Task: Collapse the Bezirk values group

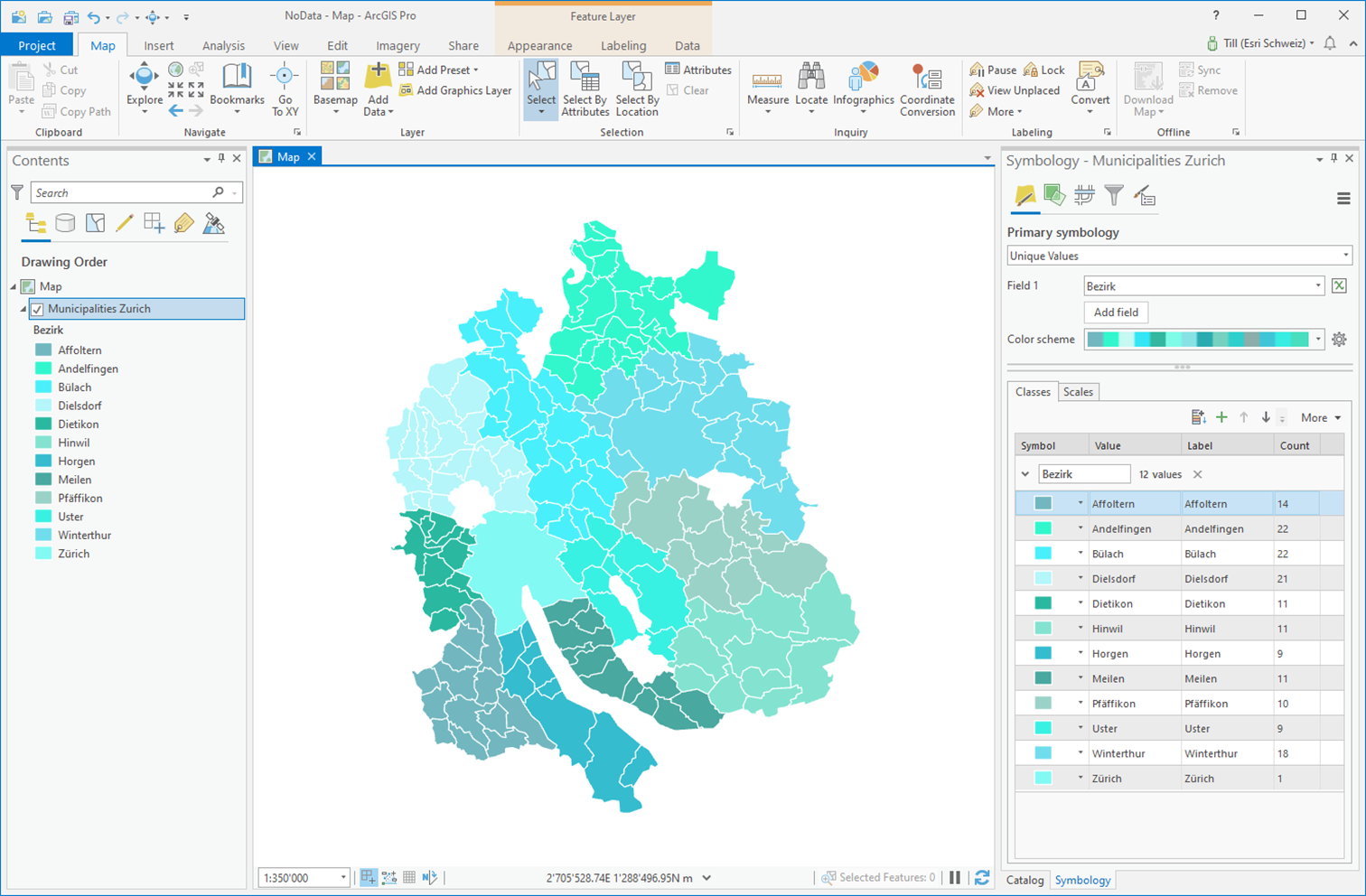Action: (1025, 474)
